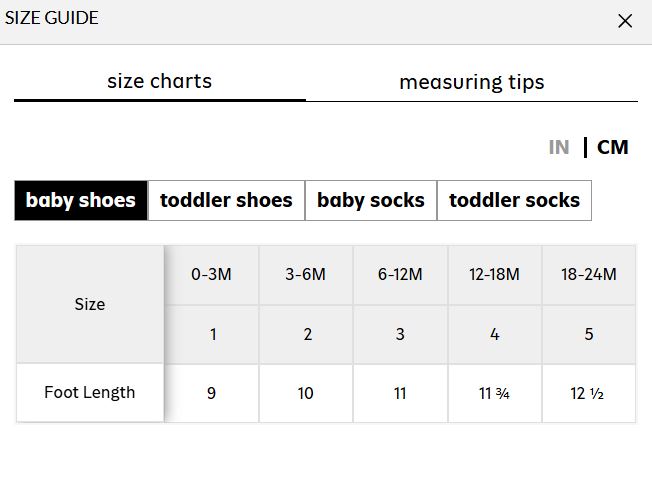This screenshot has width=652, height=484.
Task: Click the 6-12M age column header
Action: click(400, 274)
